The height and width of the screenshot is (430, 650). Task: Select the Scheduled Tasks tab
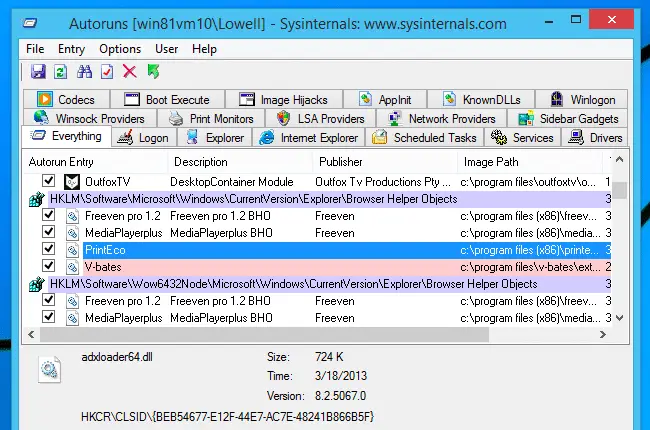pos(424,138)
